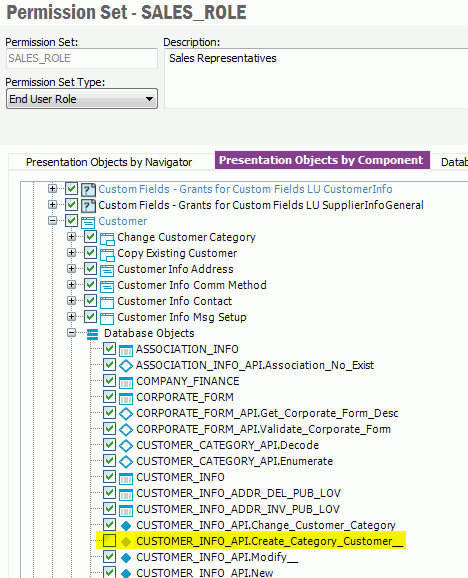Uncheck the Customer Info Contact checkbox
Screen dimensions: 468x578
tap(90, 301)
